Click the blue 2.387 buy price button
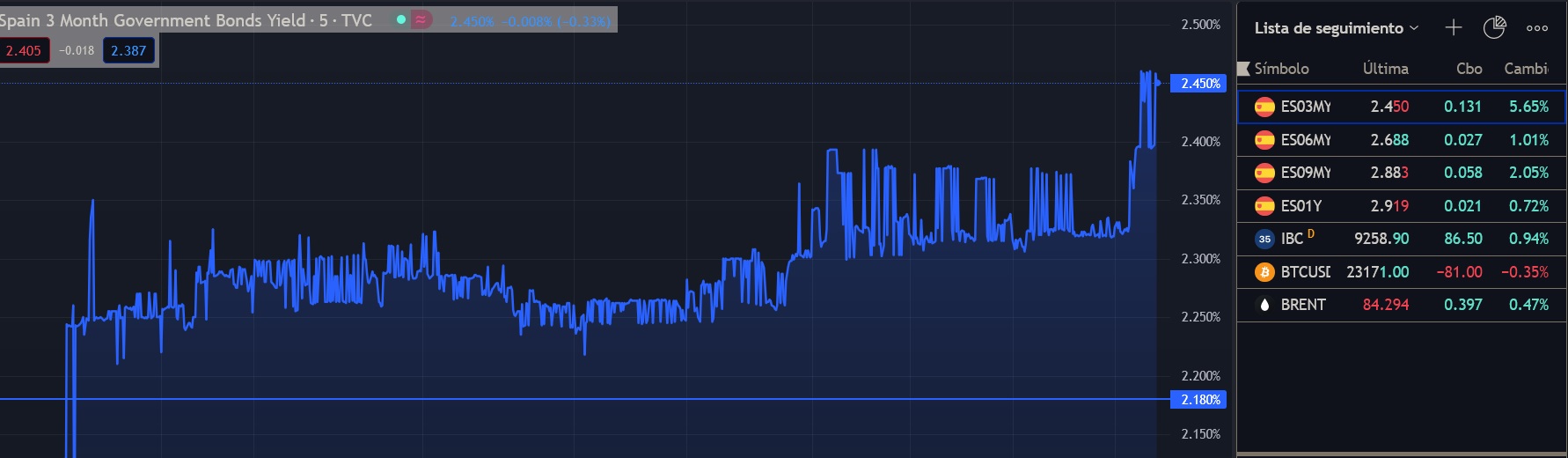The width and height of the screenshot is (1568, 458). tap(128, 51)
